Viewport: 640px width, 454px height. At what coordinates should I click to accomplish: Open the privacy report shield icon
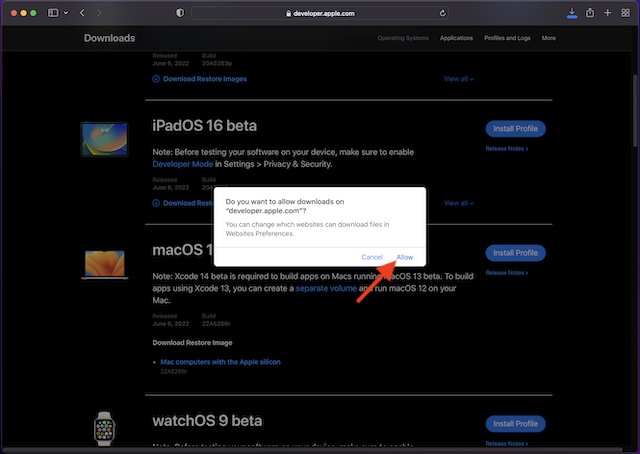[180, 13]
